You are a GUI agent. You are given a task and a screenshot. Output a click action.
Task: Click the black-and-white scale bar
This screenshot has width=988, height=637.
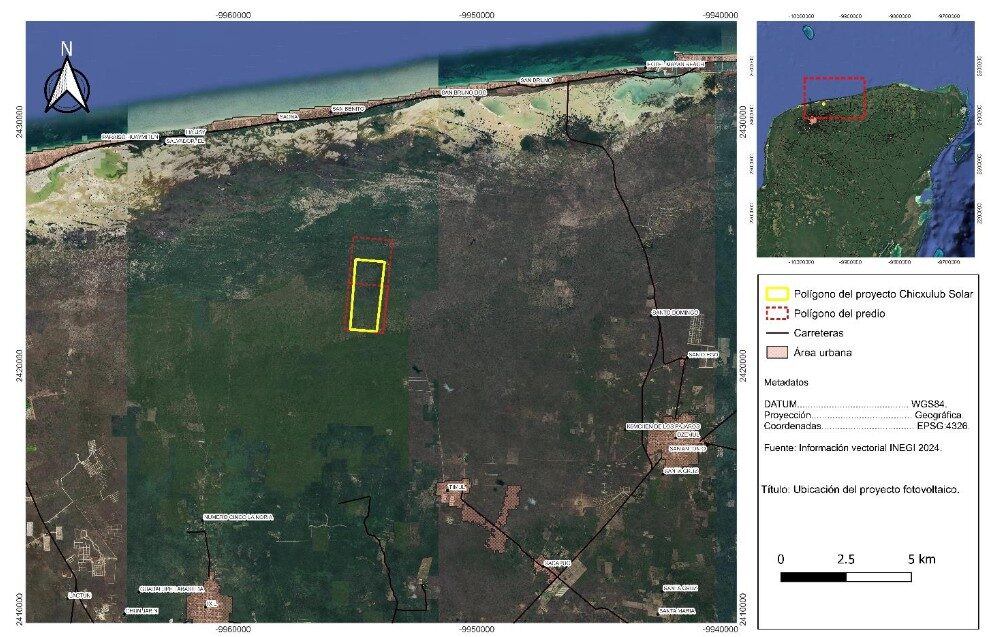tap(845, 577)
